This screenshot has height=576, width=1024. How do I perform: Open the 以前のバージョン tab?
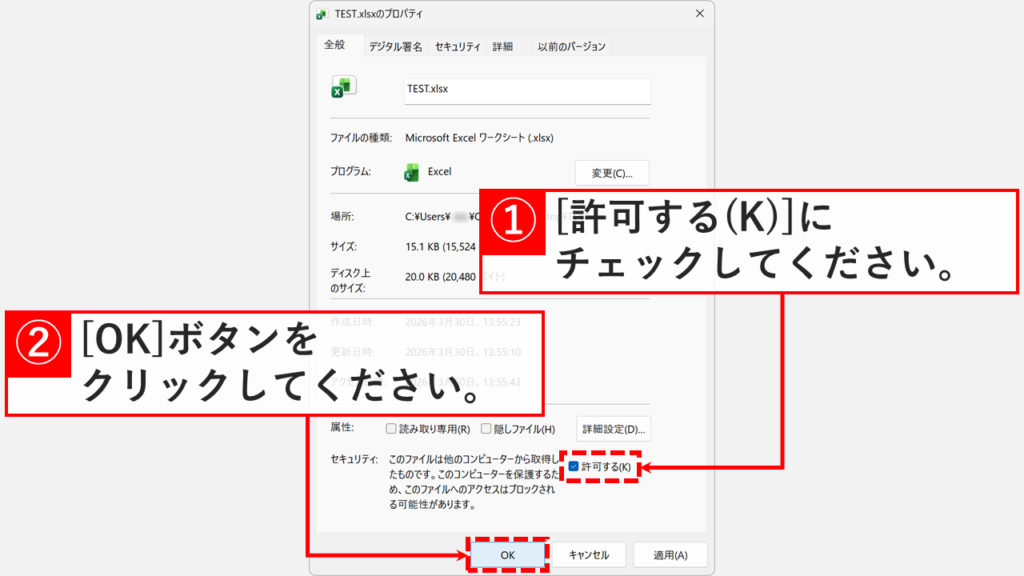(x=572, y=46)
